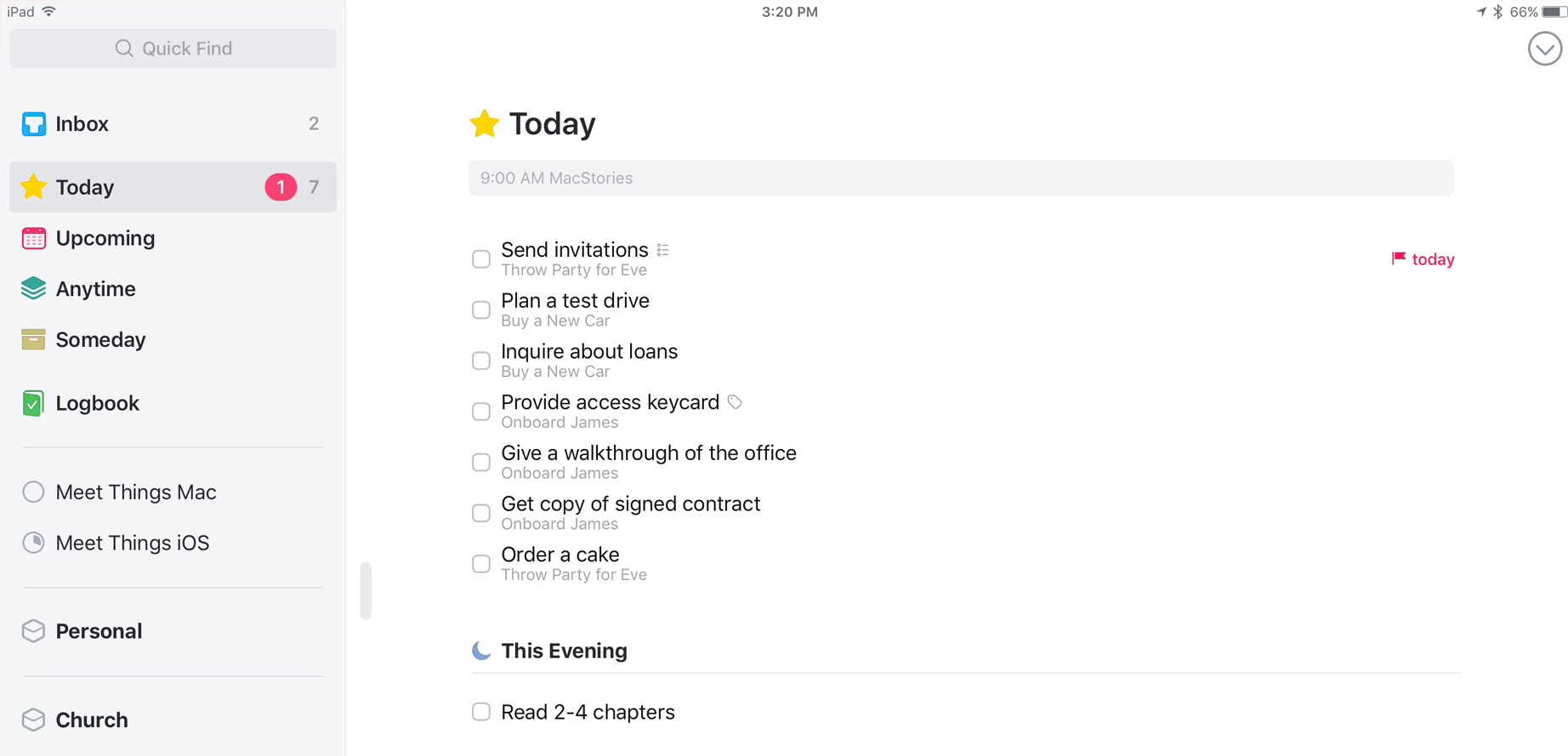Image resolution: width=1568 pixels, height=756 pixels.
Task: Select the Today list in sidebar
Action: 85,187
